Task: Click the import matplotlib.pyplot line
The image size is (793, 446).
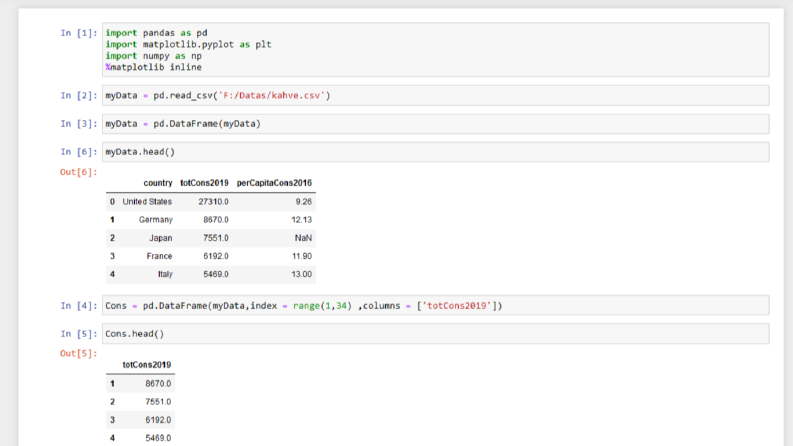Action: pos(188,44)
